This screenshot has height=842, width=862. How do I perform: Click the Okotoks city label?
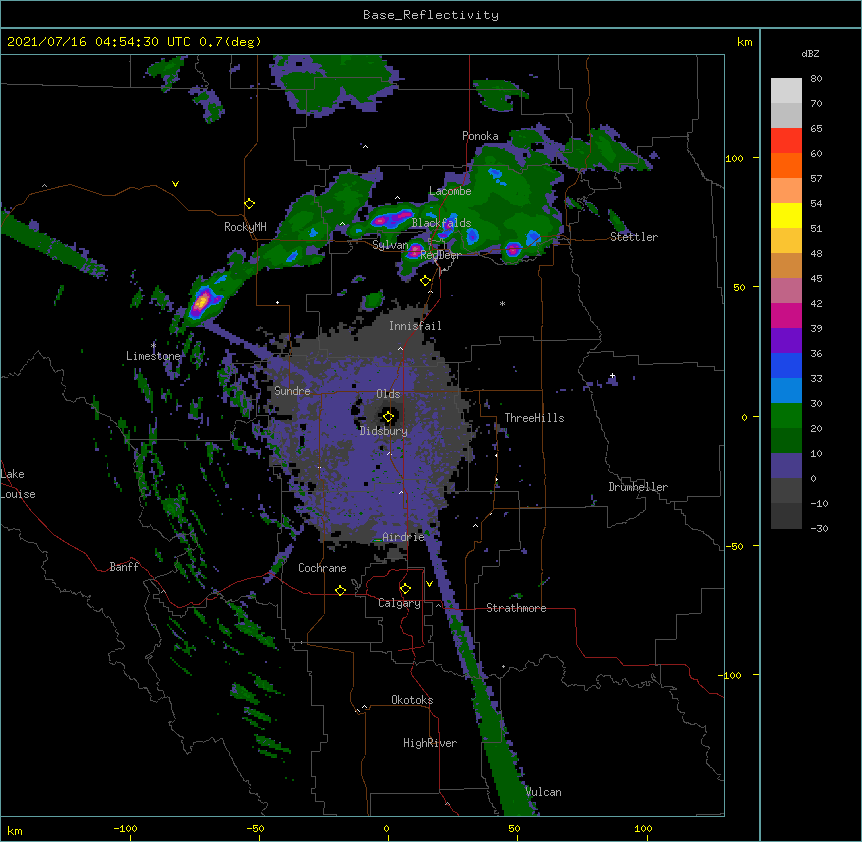(412, 700)
